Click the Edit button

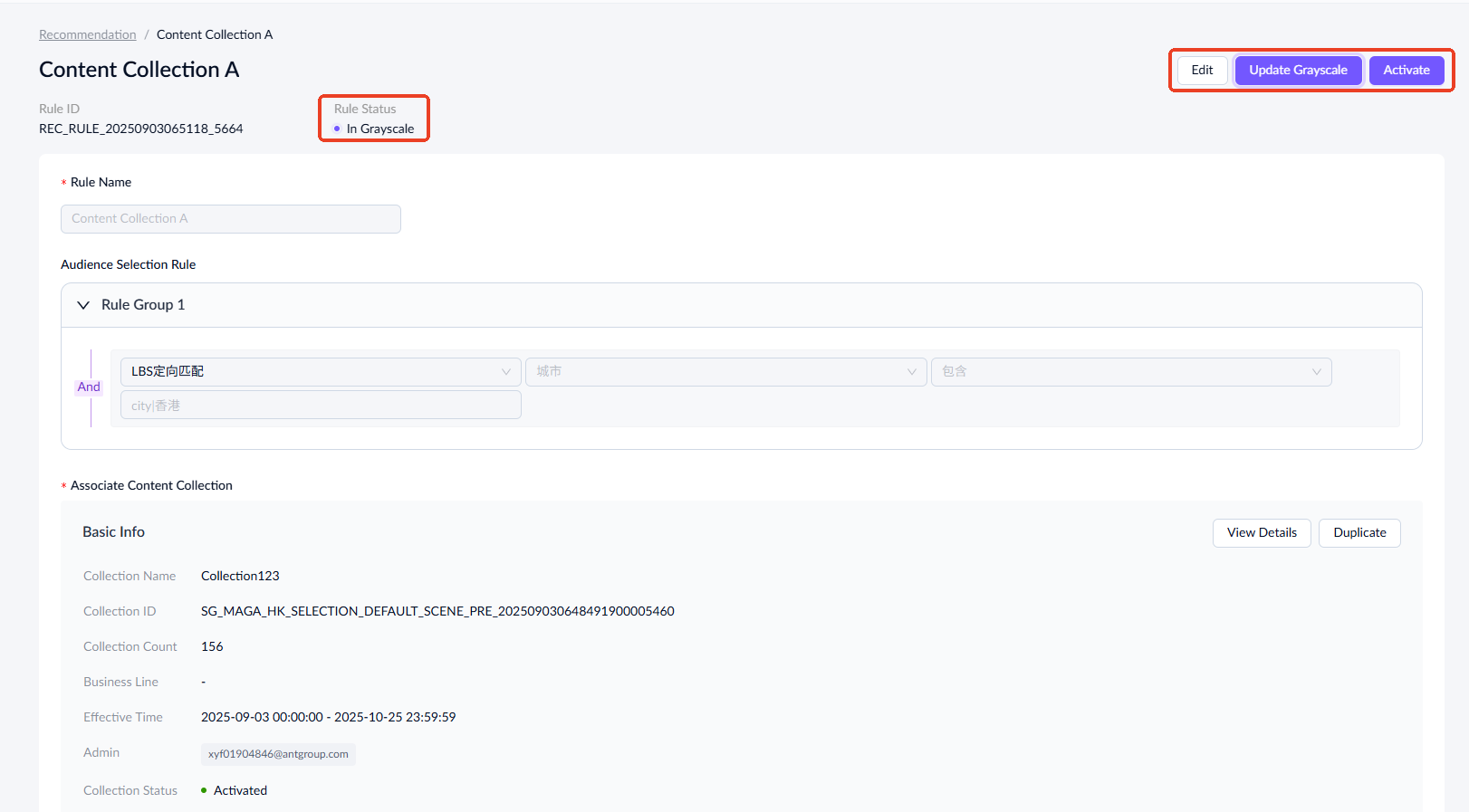click(1202, 70)
